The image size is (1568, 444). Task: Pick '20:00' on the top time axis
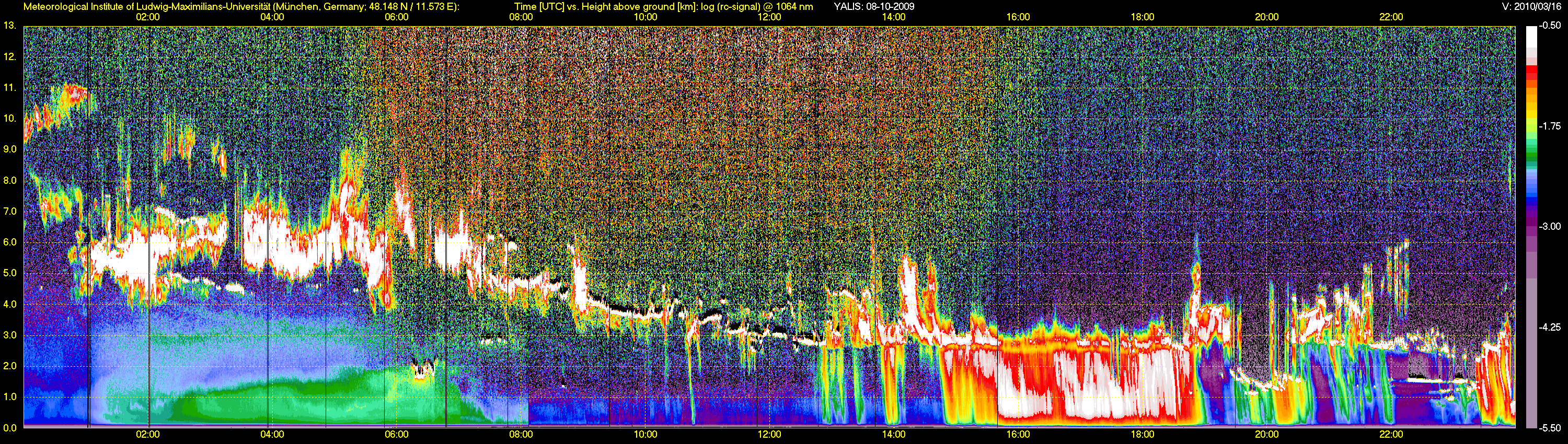click(x=1267, y=17)
